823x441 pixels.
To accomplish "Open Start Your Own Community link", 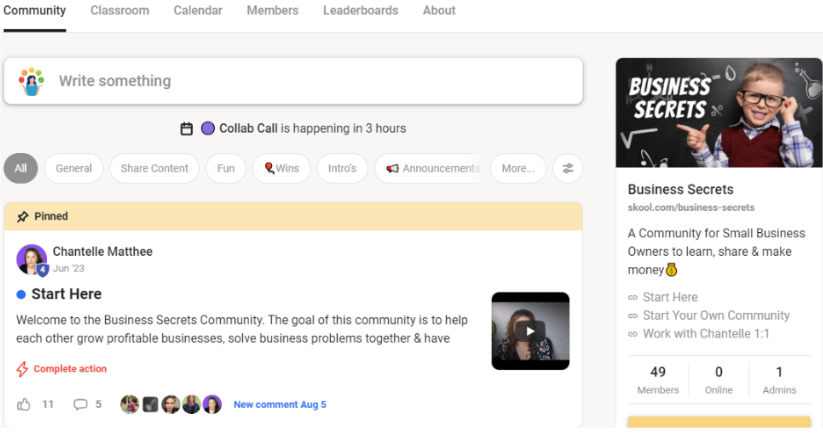I will tap(716, 316).
